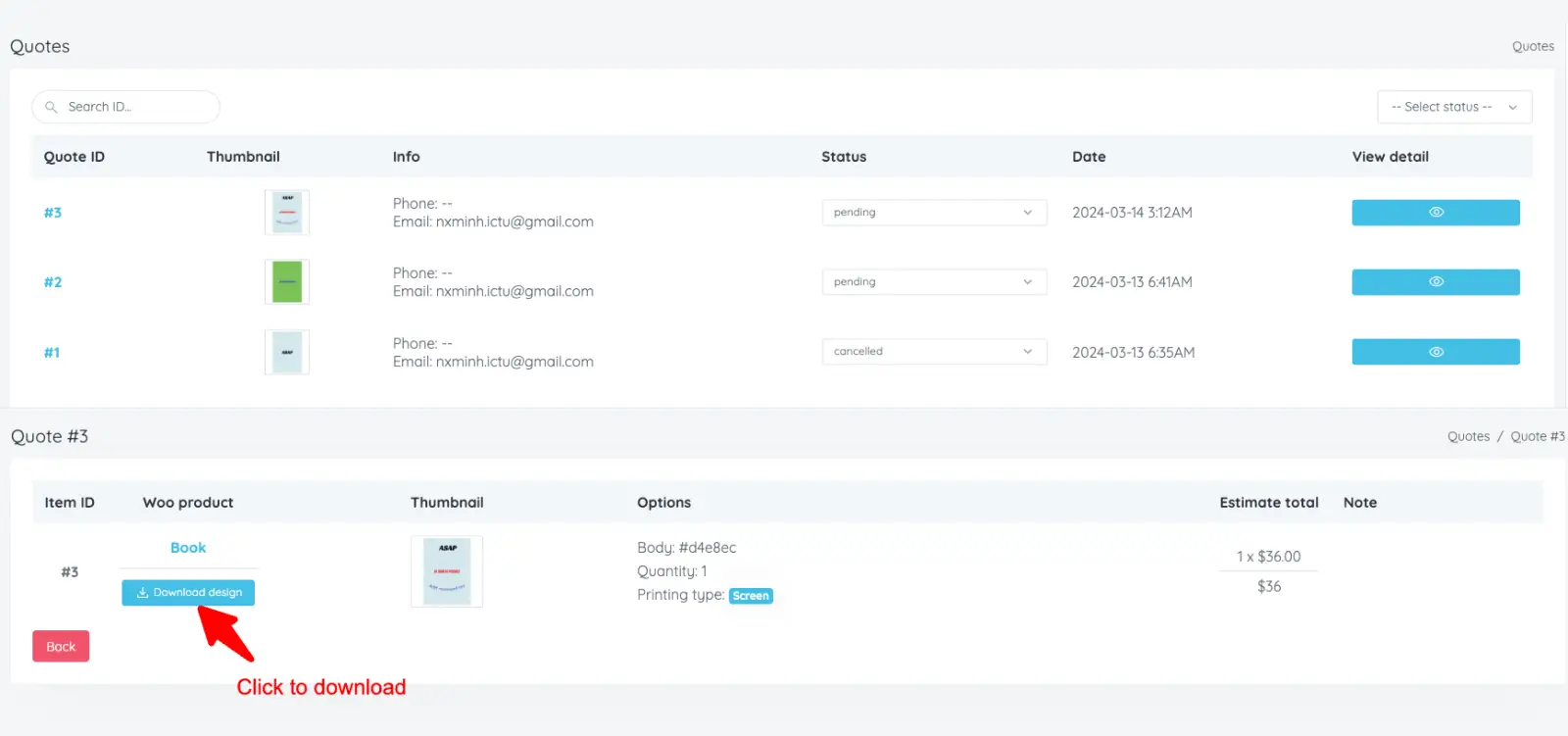Click the item design thumbnail in Quote #3
The image size is (1568, 736).
coord(447,571)
